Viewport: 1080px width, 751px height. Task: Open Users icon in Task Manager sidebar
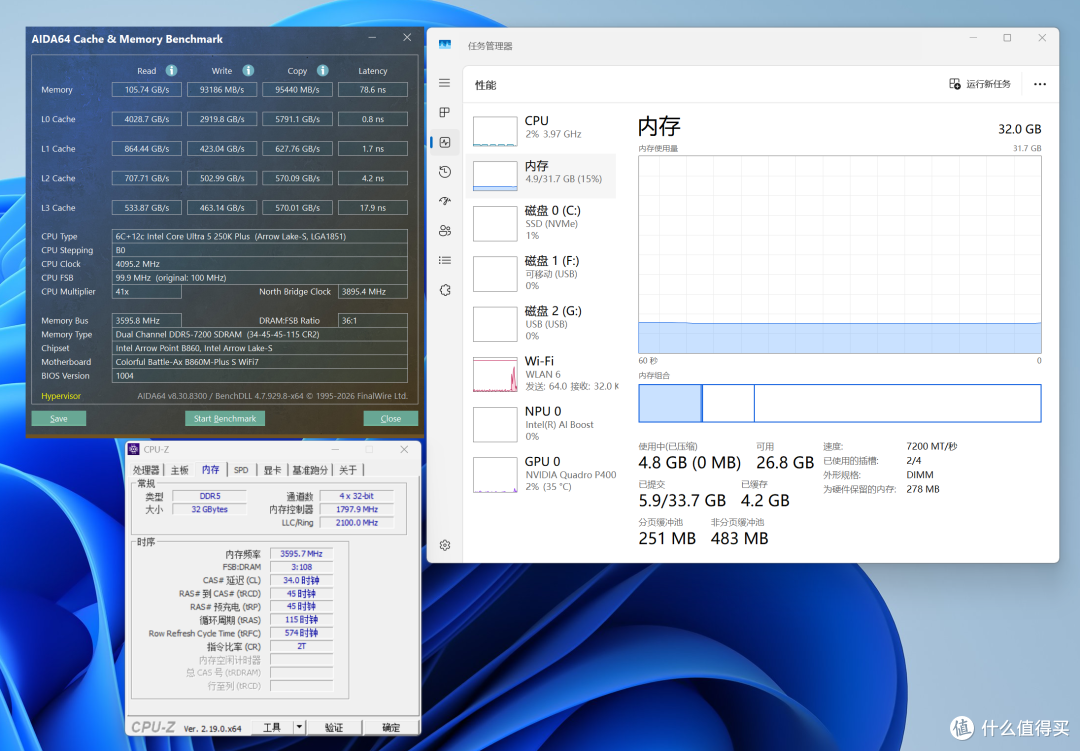tap(445, 231)
